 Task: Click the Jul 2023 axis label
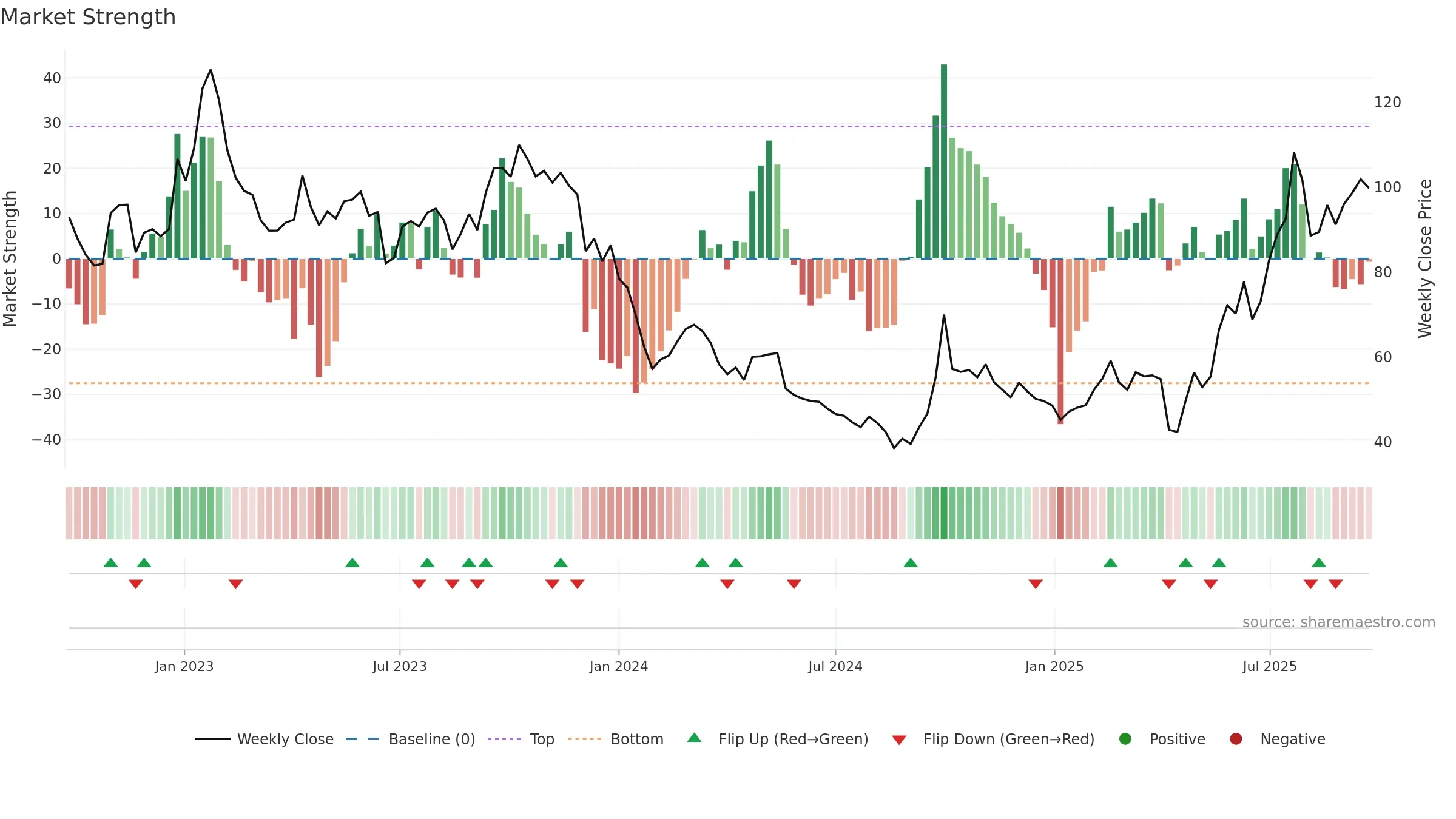tap(400, 666)
